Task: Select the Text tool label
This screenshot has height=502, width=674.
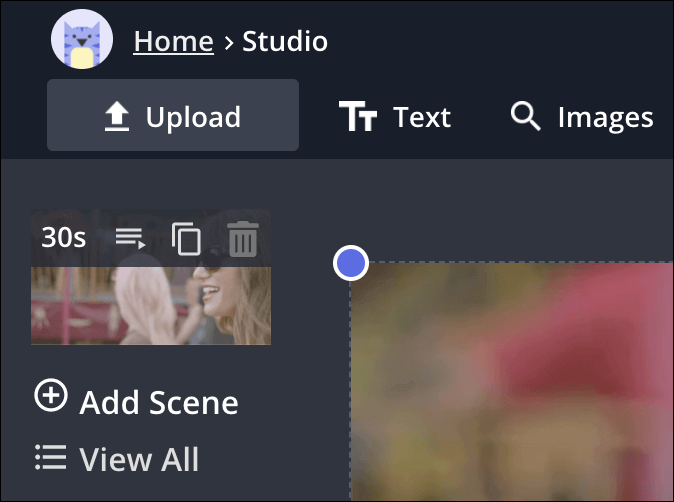Action: pyautogui.click(x=421, y=118)
